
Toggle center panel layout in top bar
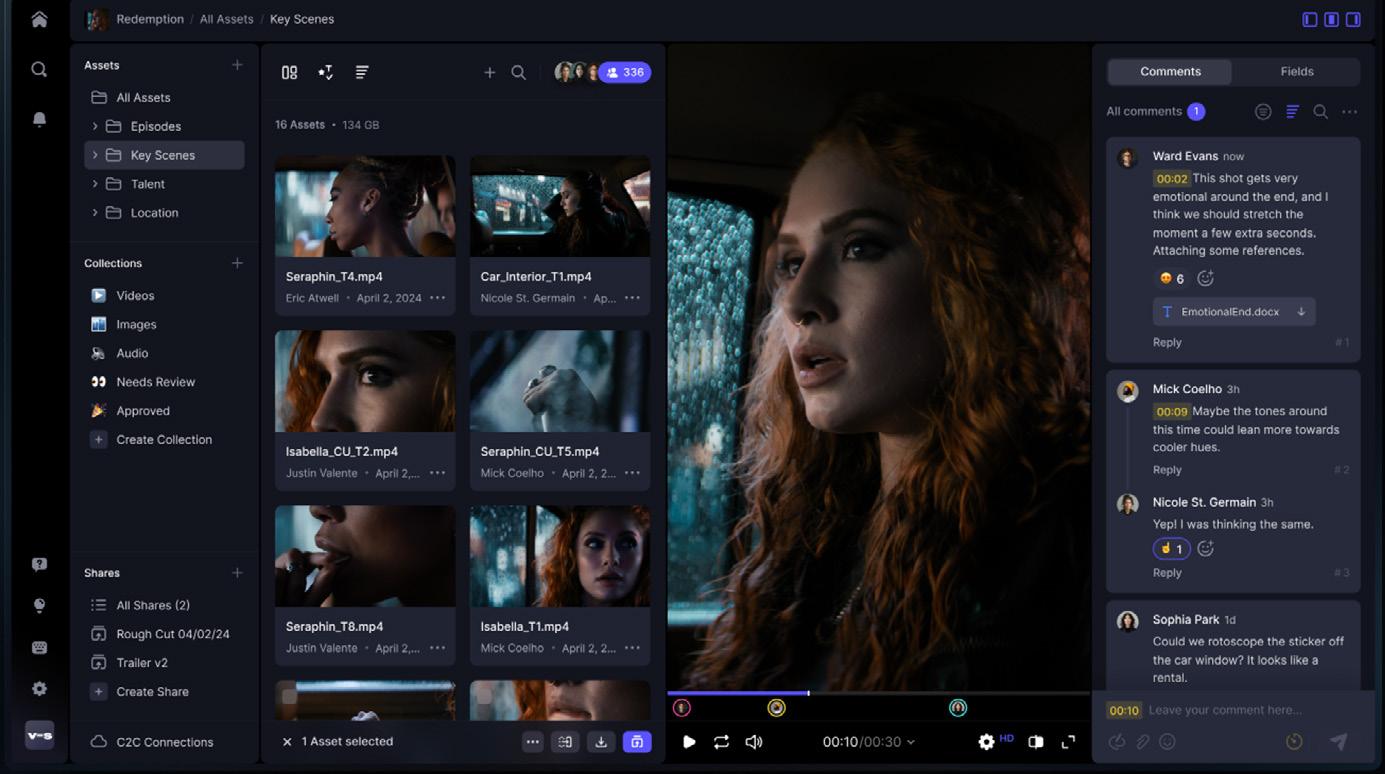(1332, 19)
